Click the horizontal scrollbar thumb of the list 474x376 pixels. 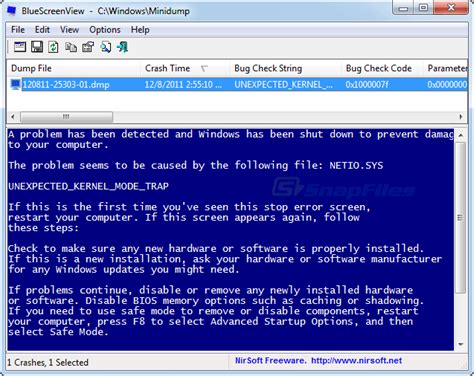pos(66,117)
